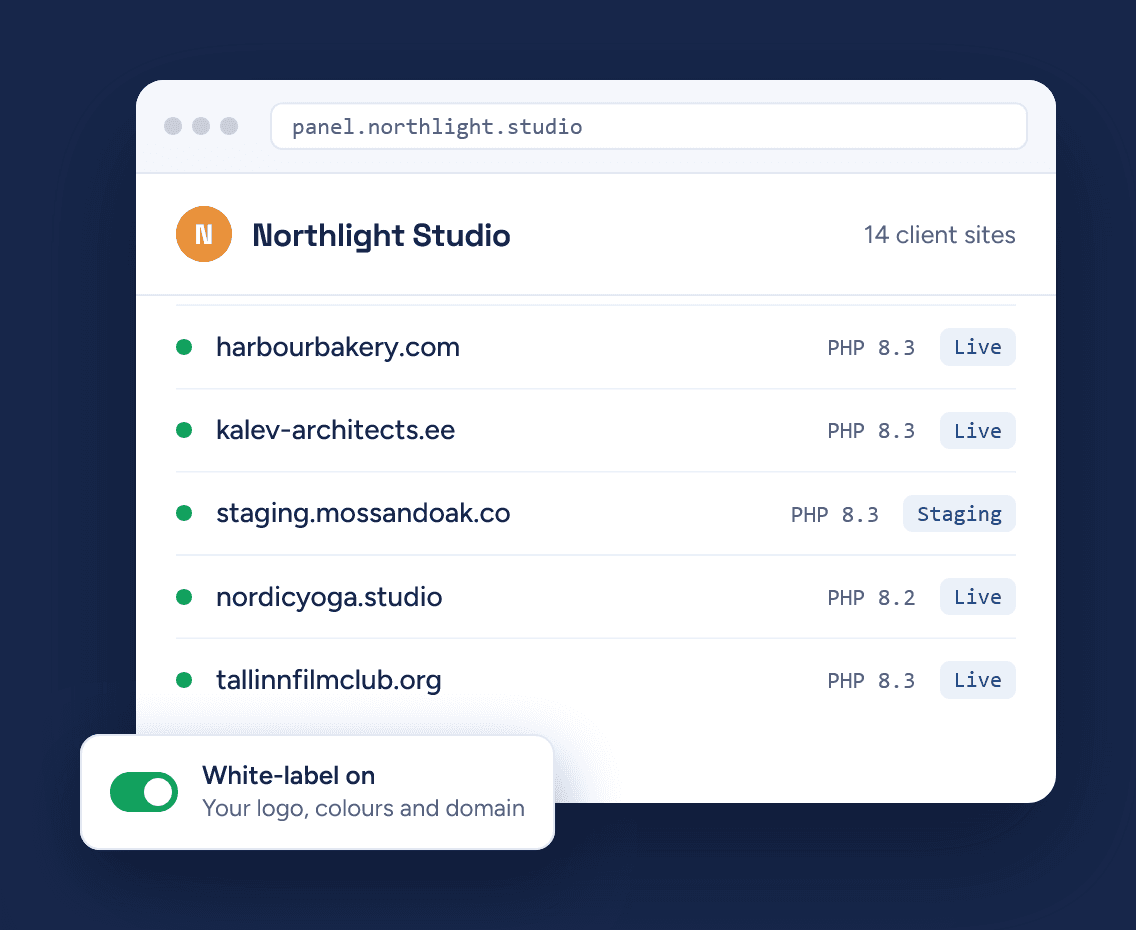Click the orange N logo avatar
Viewport: 1136px width, 930px height.
pyautogui.click(x=204, y=234)
